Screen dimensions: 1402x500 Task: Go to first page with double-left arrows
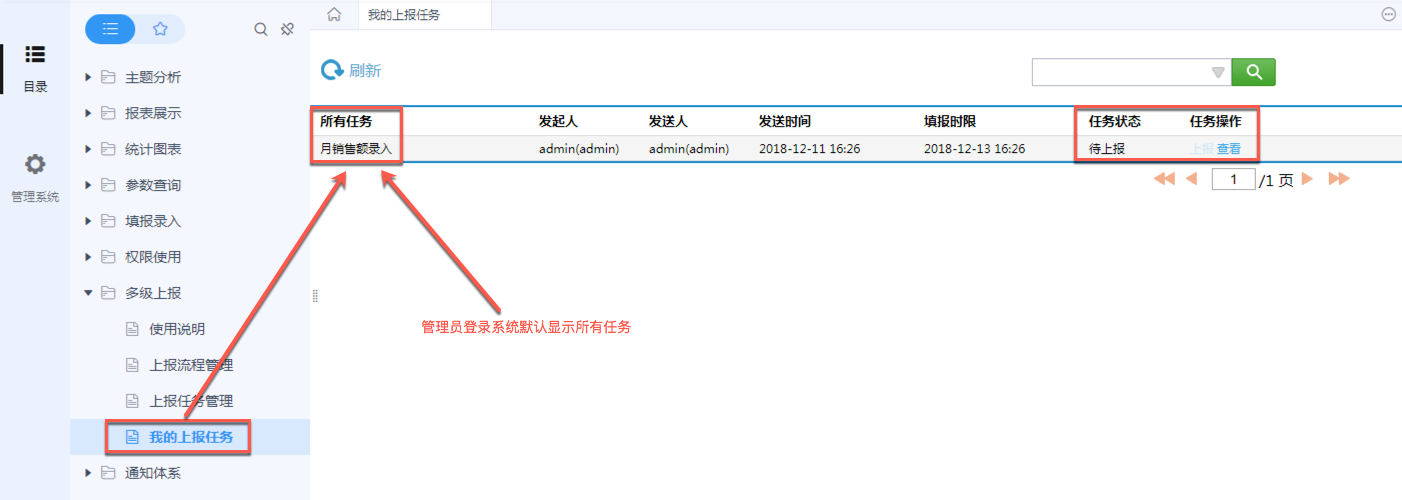(1164, 179)
